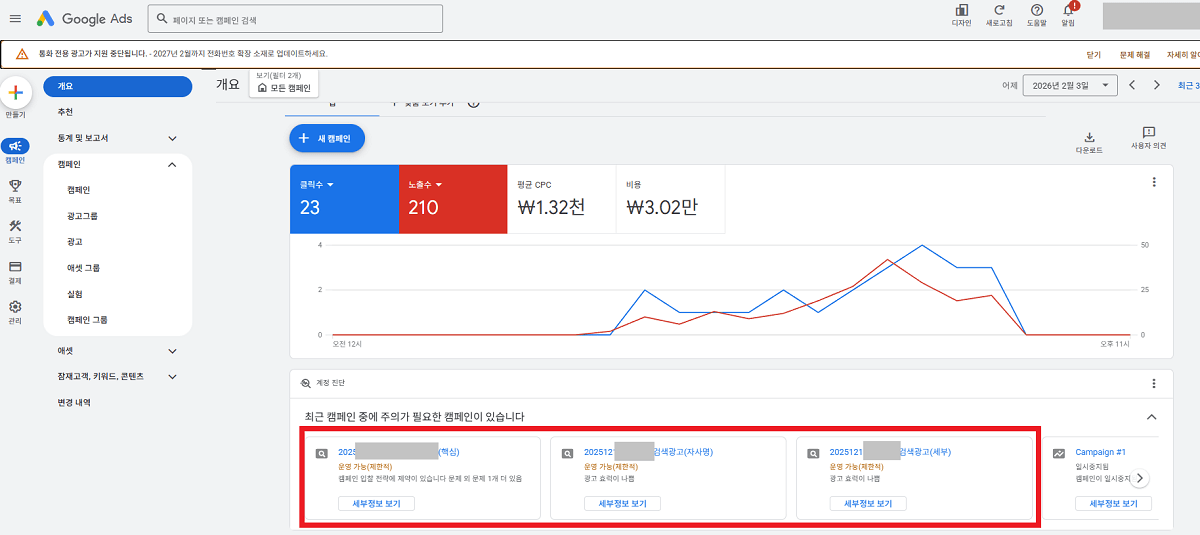Go to next date with right arrow

1157,85
